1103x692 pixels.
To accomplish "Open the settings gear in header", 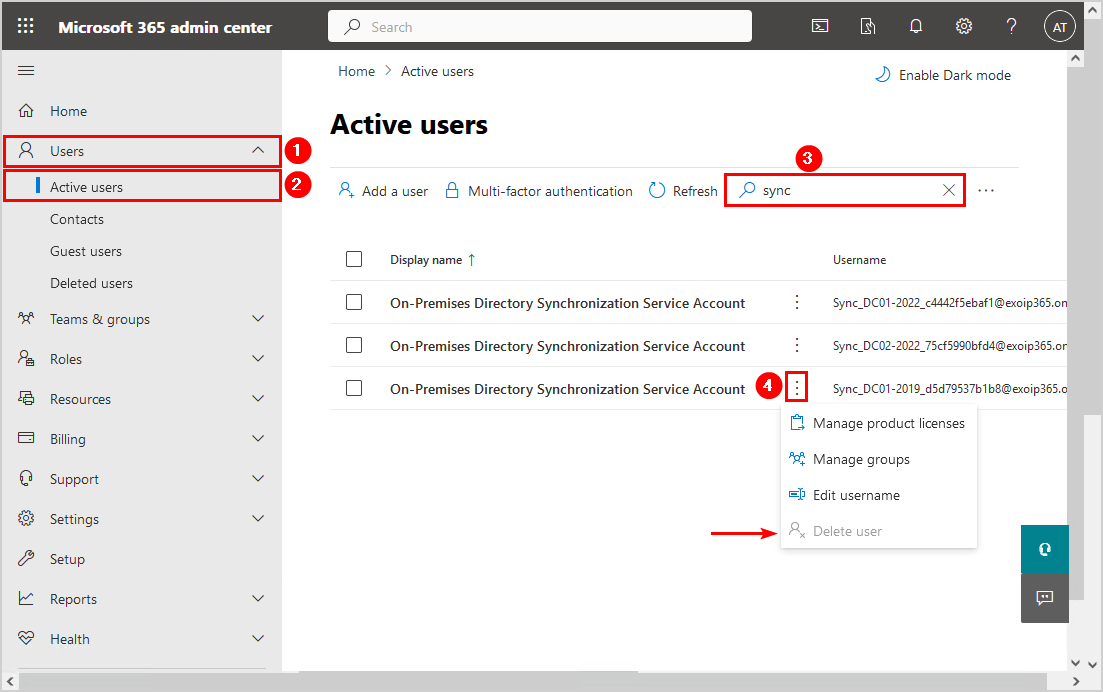I will point(964,27).
